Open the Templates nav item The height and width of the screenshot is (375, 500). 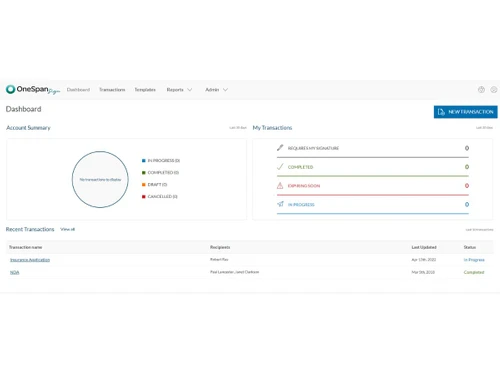[145, 90]
